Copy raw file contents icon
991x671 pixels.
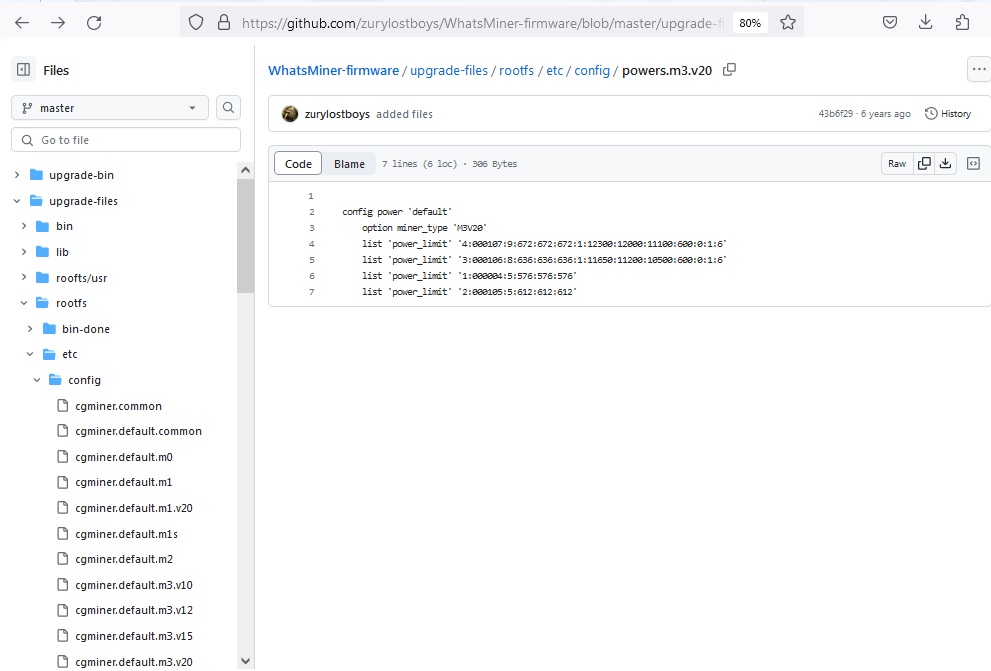pos(924,164)
